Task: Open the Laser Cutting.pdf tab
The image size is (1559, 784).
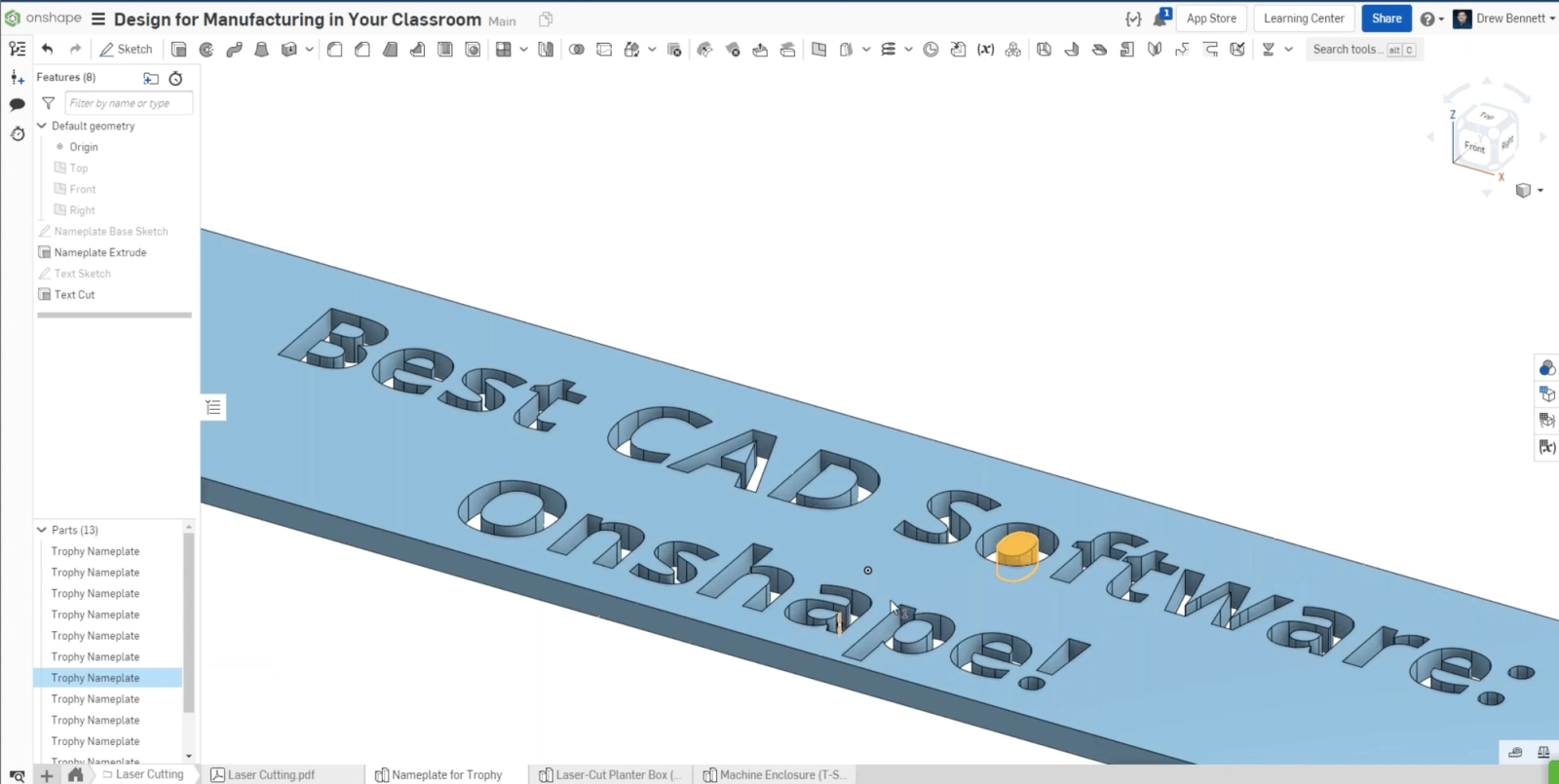Action: pyautogui.click(x=270, y=775)
